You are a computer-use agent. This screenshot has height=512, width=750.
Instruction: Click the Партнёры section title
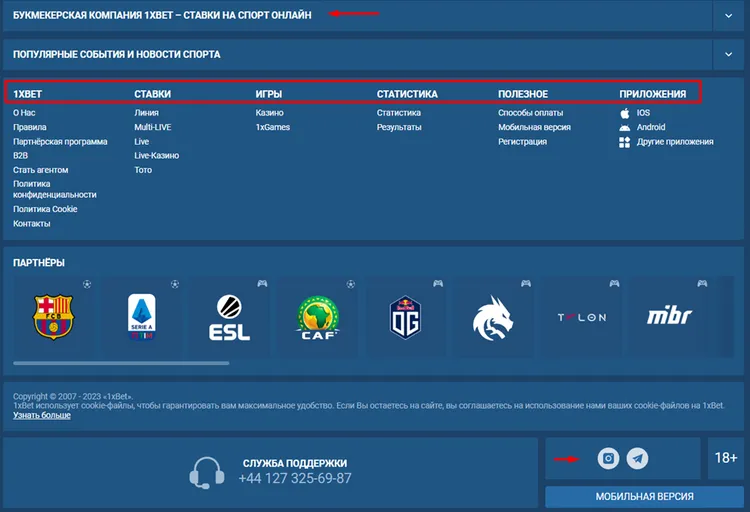tap(39, 263)
